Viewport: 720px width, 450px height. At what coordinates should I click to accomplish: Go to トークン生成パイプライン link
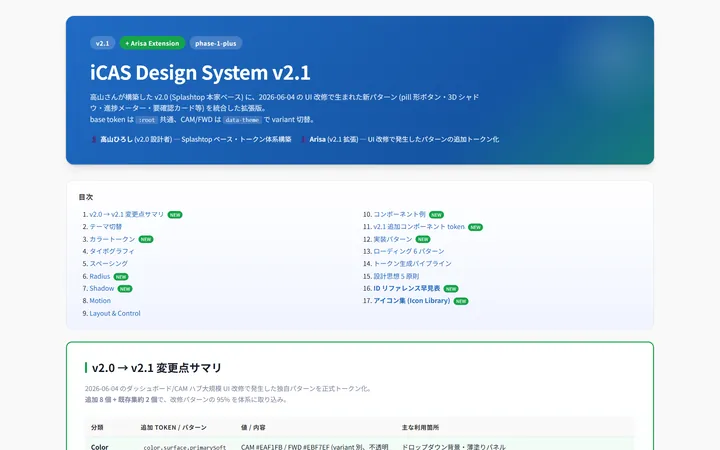point(412,264)
